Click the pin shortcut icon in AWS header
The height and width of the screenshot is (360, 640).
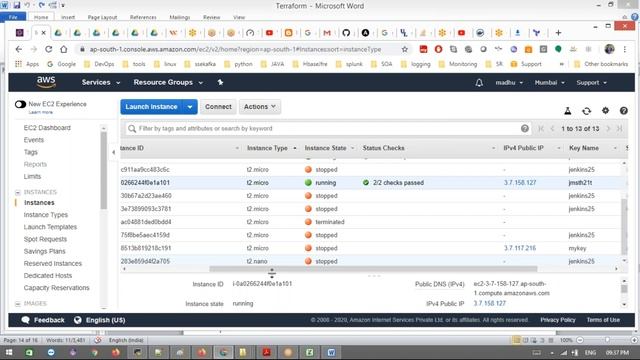click(x=220, y=82)
